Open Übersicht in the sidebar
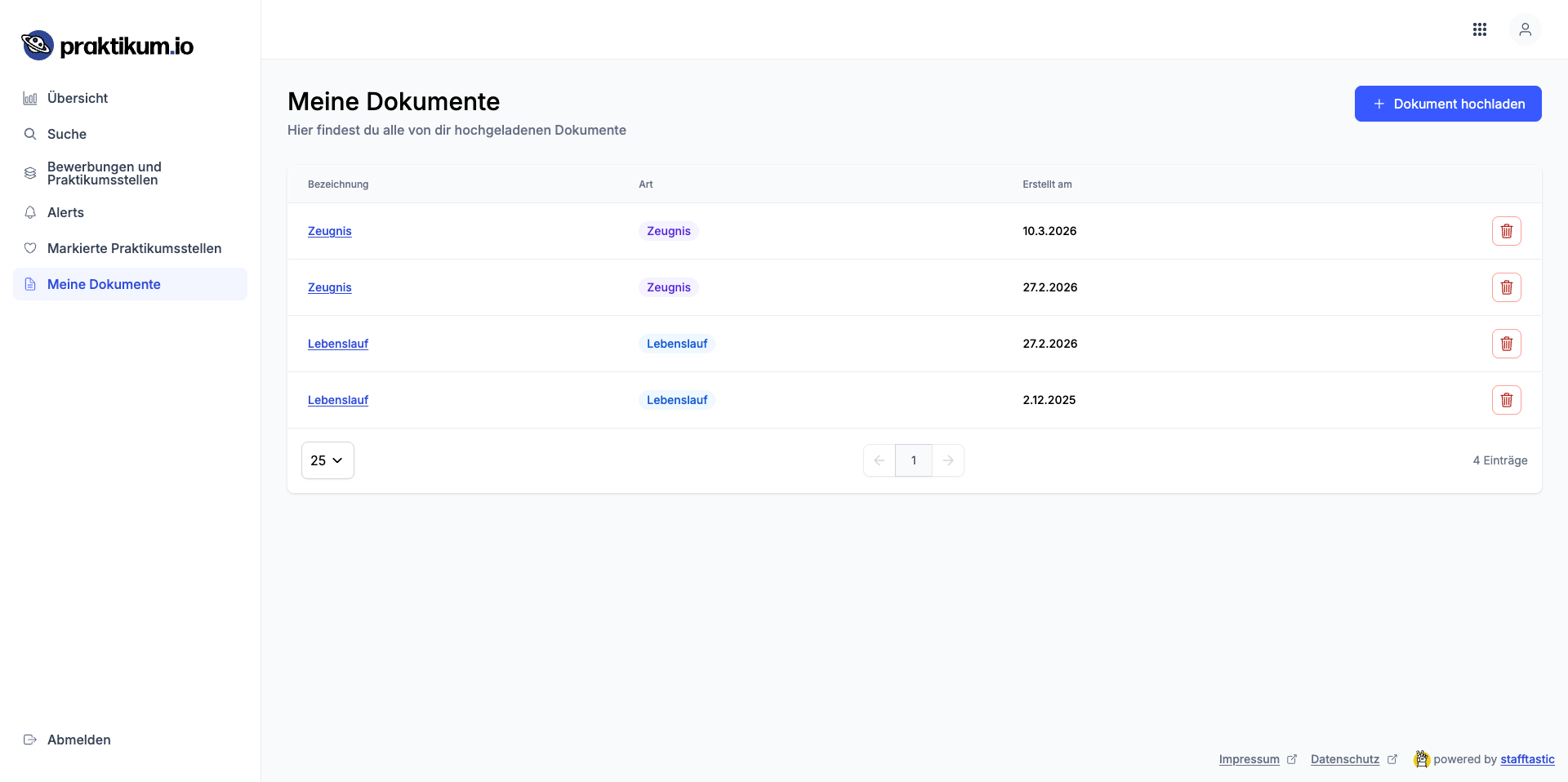 (78, 98)
